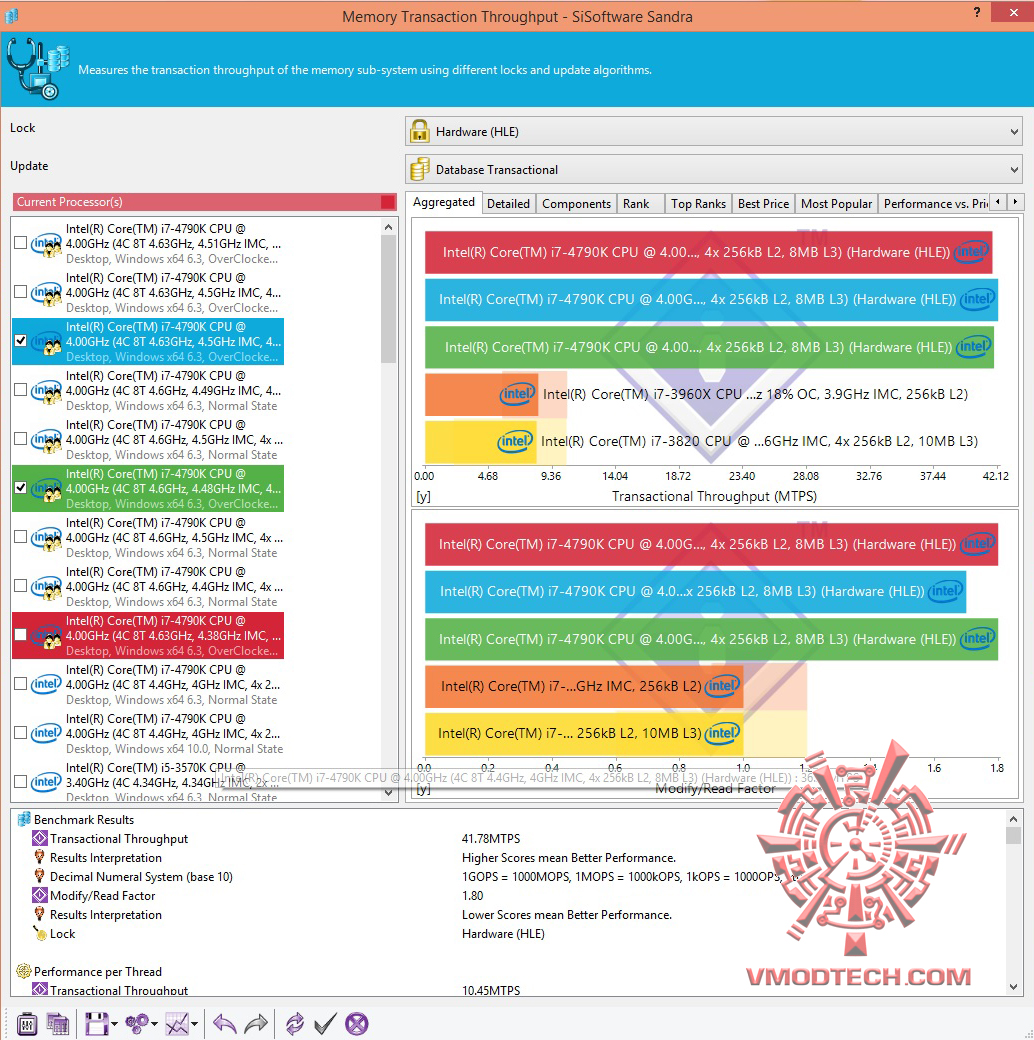Viewport: 1034px width, 1040px height.
Task: Click the [y] label under throughput chart
Action: coord(423,497)
